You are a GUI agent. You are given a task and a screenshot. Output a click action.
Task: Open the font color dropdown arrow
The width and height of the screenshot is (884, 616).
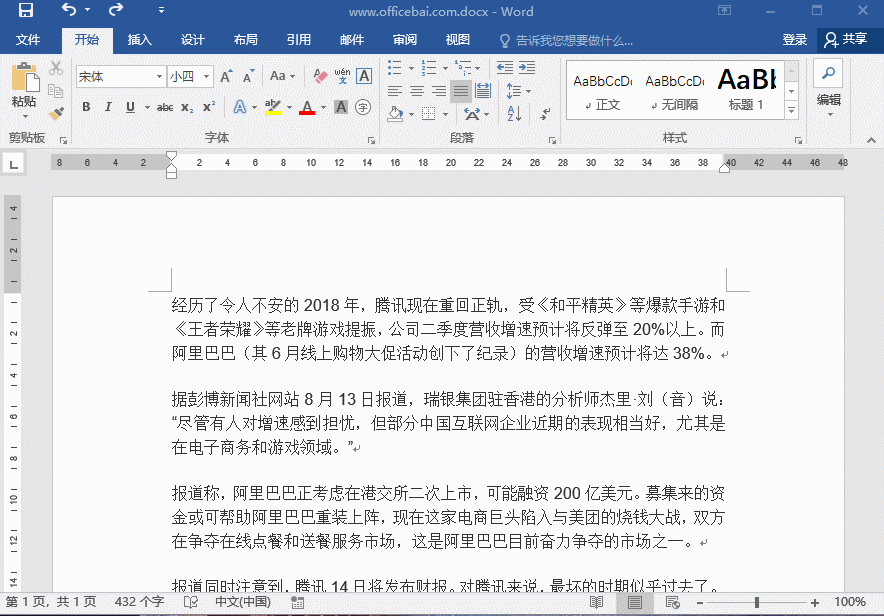[x=323, y=107]
